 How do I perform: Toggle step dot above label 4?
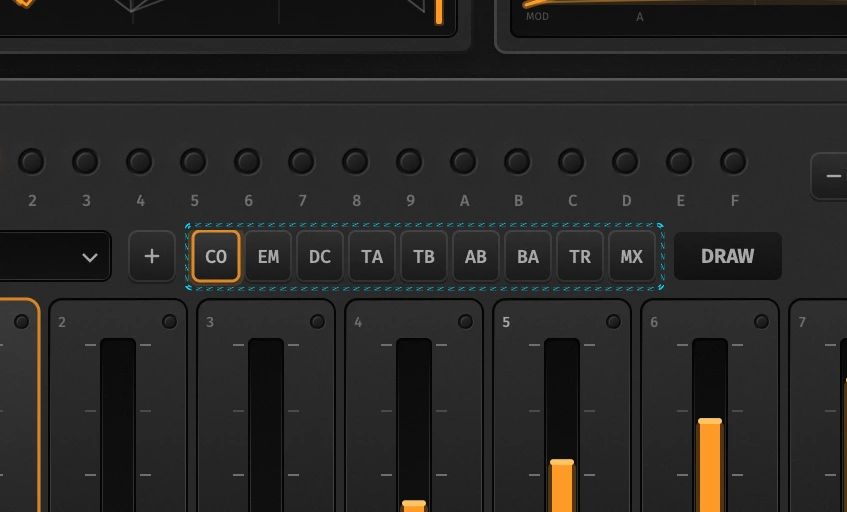tap(139, 161)
